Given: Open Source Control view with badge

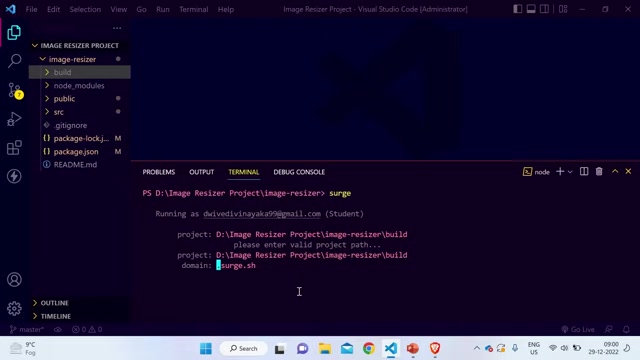Looking at the screenshot, I should click(15, 90).
